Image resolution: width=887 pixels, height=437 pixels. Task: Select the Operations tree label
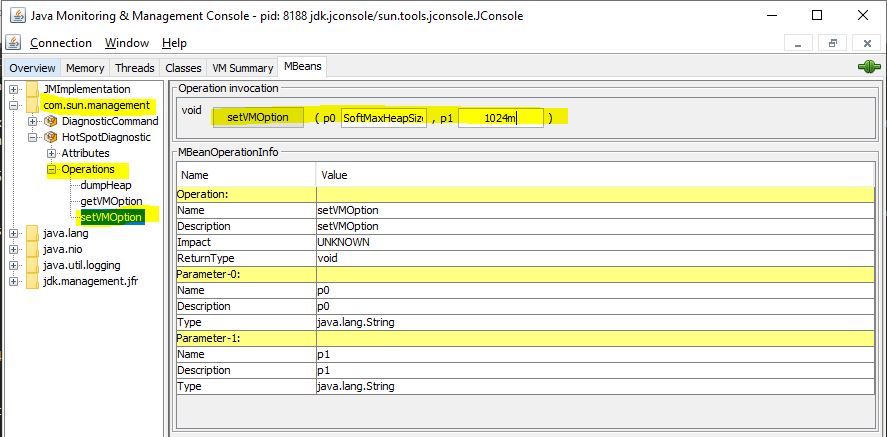point(88,169)
